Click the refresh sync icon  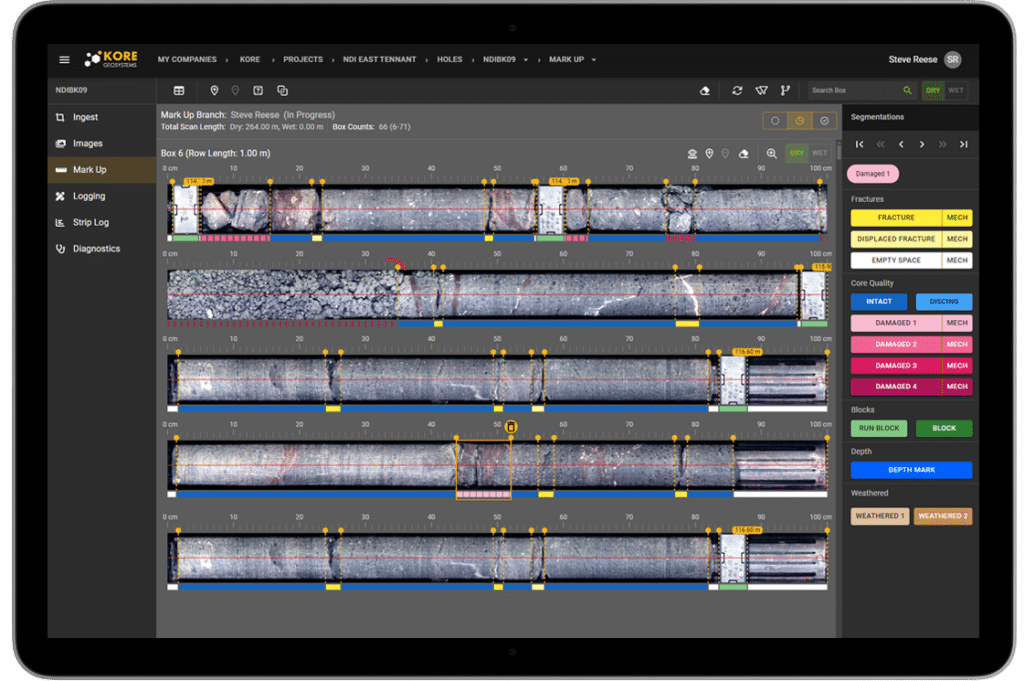click(x=737, y=90)
